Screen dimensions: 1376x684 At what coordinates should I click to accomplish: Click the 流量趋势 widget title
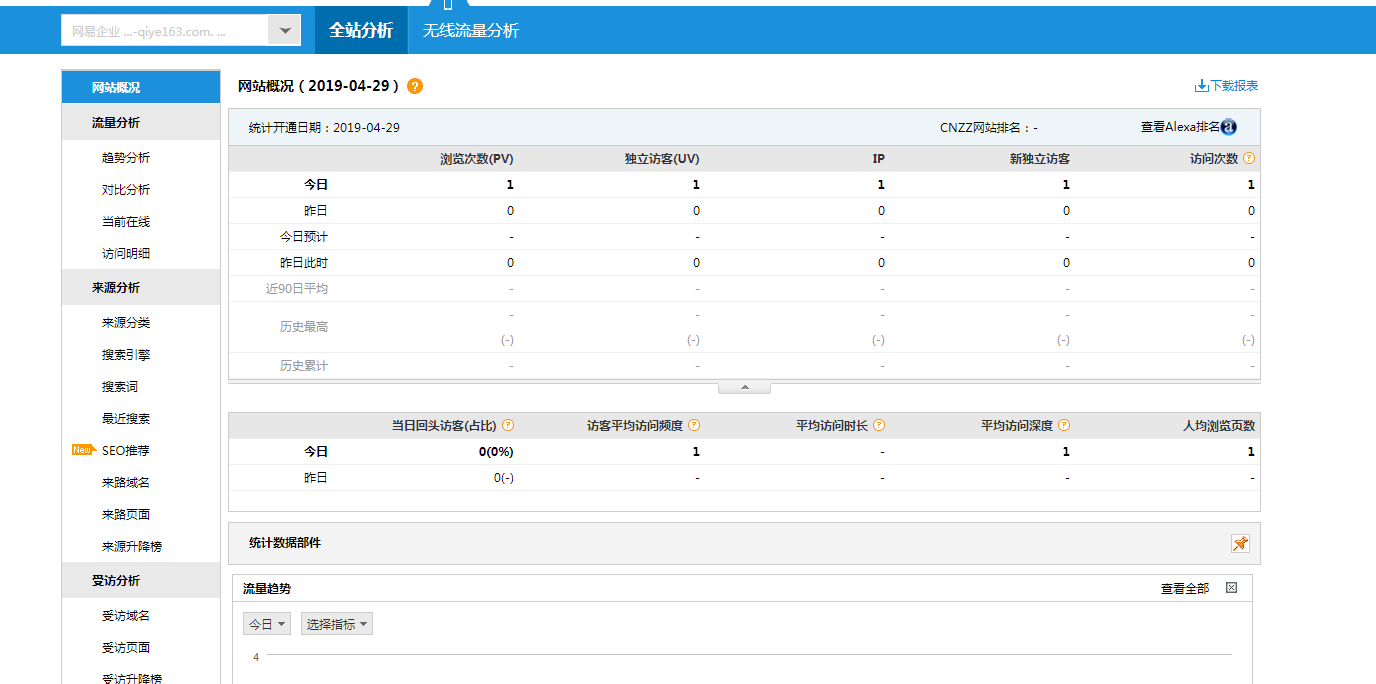click(267, 589)
